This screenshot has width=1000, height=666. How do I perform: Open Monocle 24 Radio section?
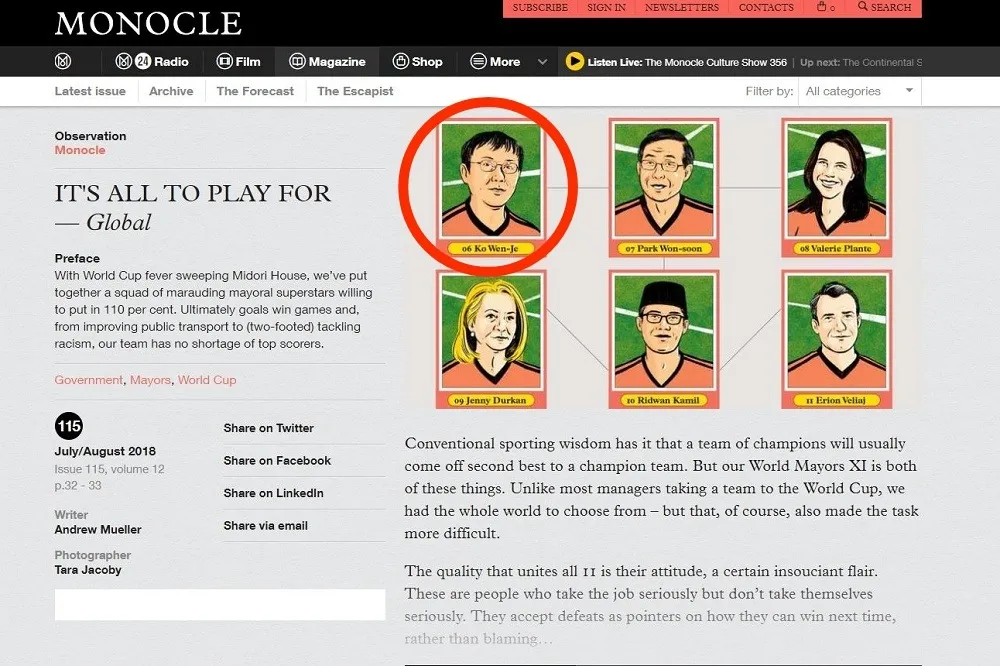coord(152,61)
